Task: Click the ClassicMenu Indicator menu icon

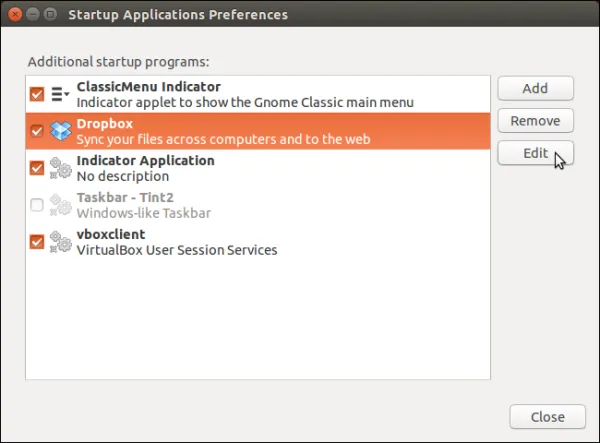Action: pos(60,94)
